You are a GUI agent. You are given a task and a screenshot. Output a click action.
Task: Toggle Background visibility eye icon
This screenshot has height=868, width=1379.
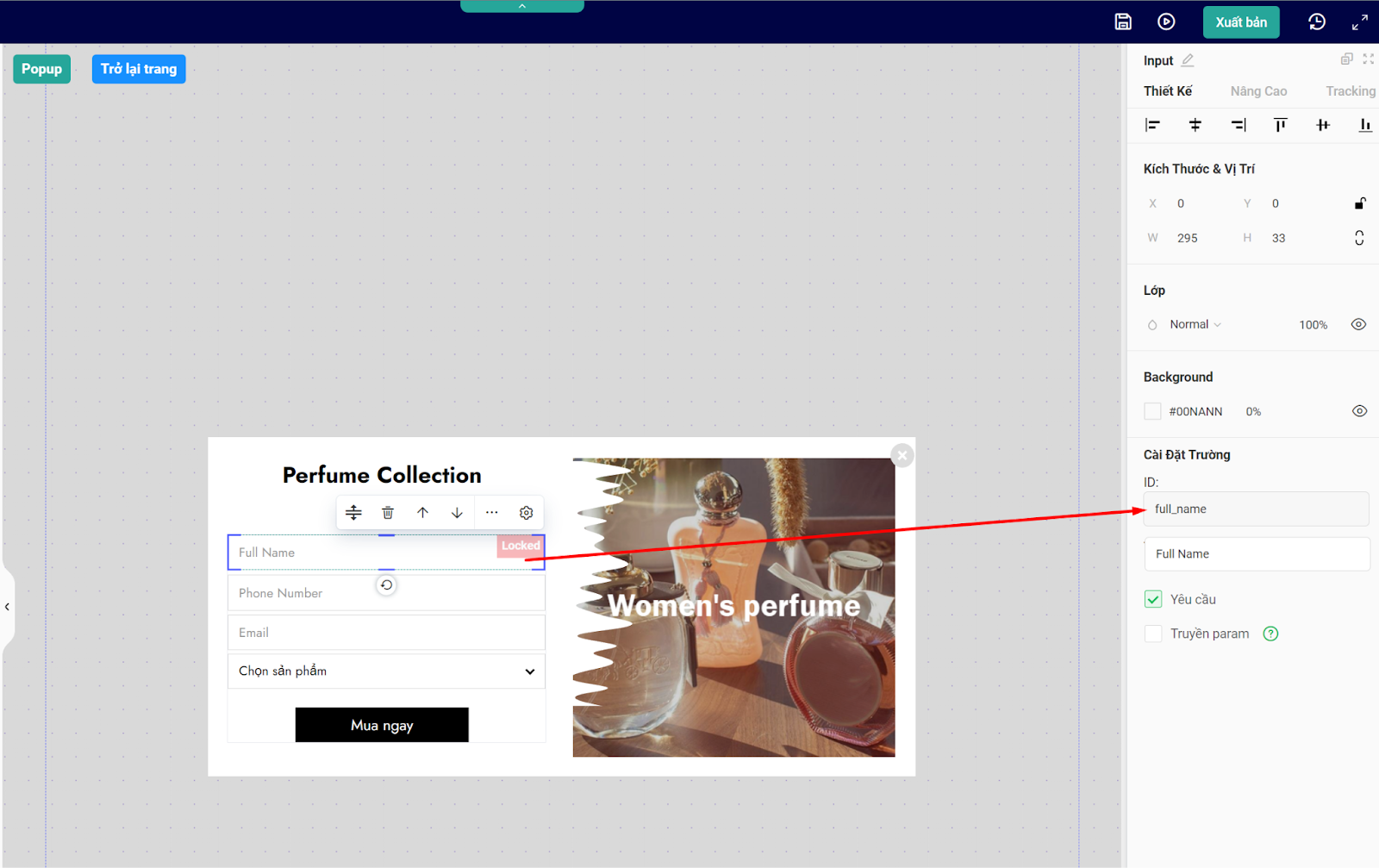1359,411
